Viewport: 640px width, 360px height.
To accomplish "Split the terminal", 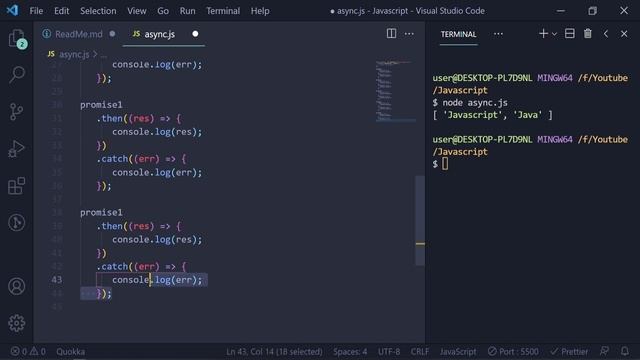I will coord(569,33).
